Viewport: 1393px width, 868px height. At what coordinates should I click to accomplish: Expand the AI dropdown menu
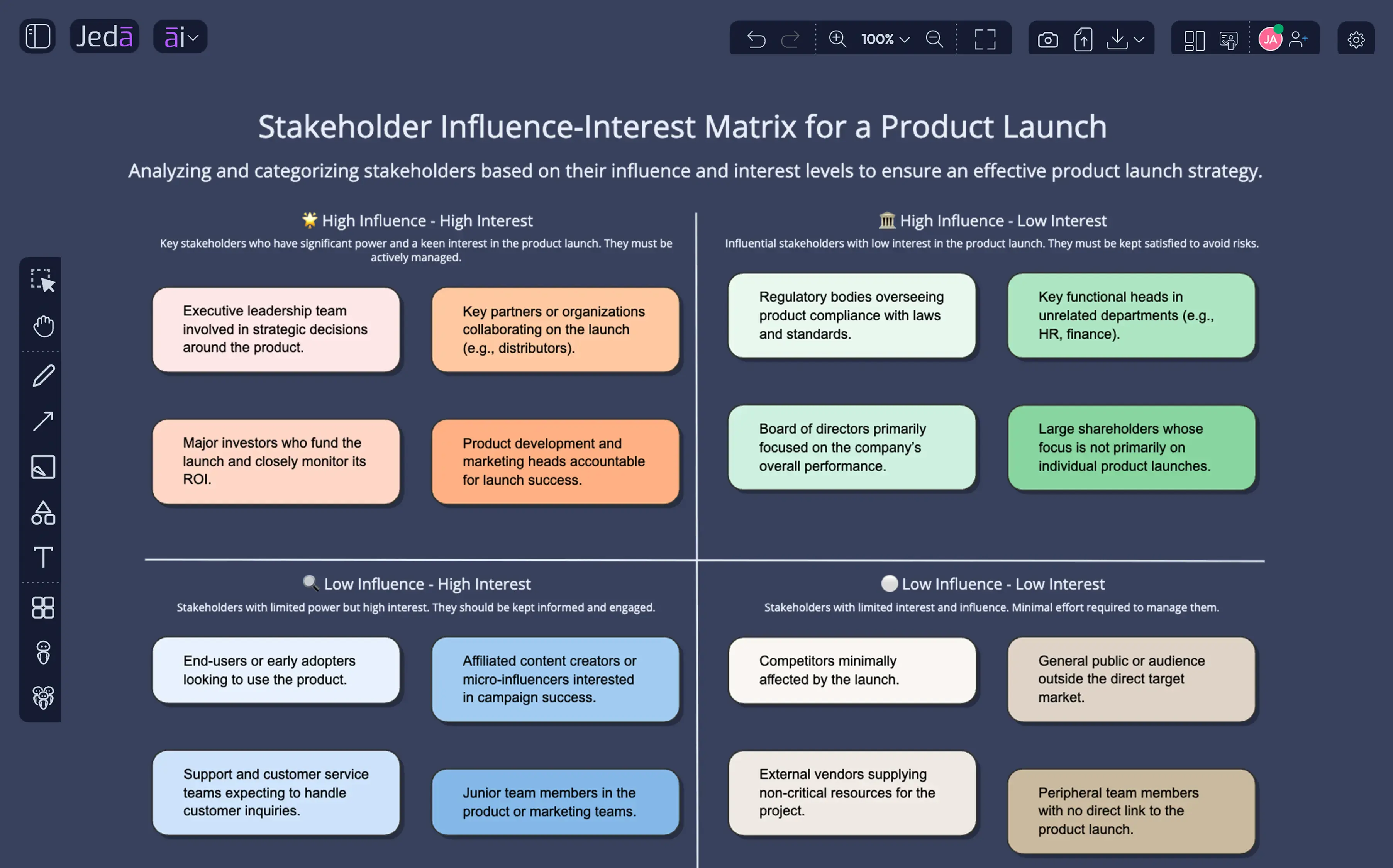pyautogui.click(x=180, y=37)
